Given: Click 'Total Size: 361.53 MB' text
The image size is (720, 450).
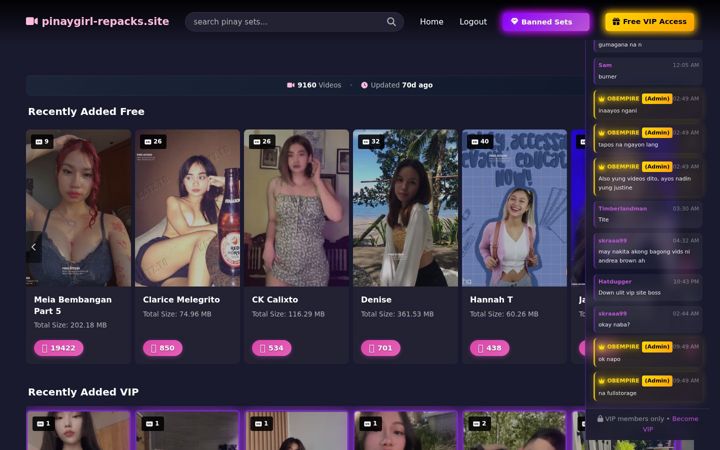Looking at the screenshot, I should pos(397,314).
